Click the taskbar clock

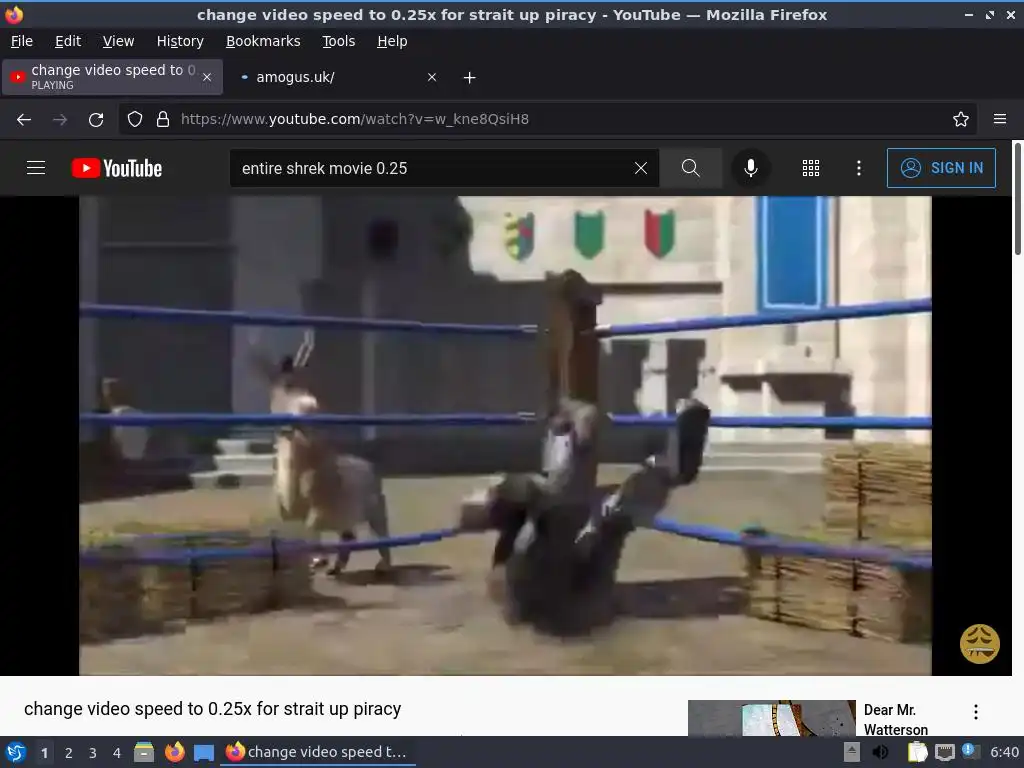1004,752
